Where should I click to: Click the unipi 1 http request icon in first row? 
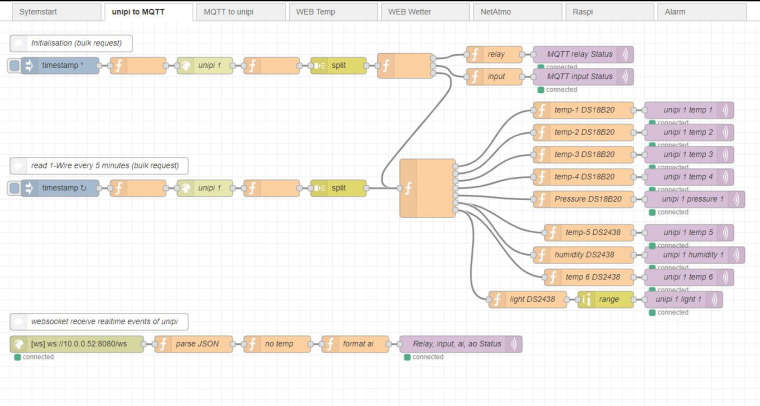point(186,66)
